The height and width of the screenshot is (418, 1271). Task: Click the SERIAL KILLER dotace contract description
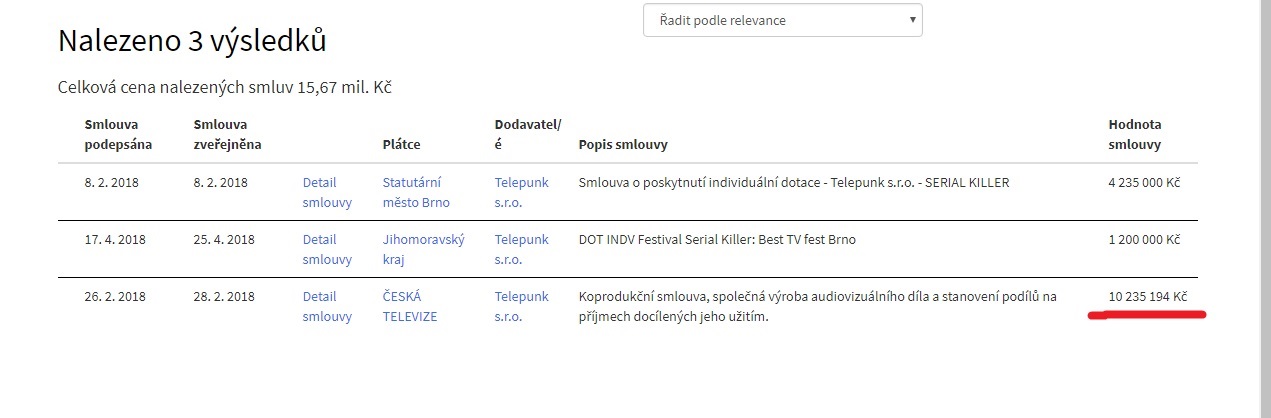(794, 183)
